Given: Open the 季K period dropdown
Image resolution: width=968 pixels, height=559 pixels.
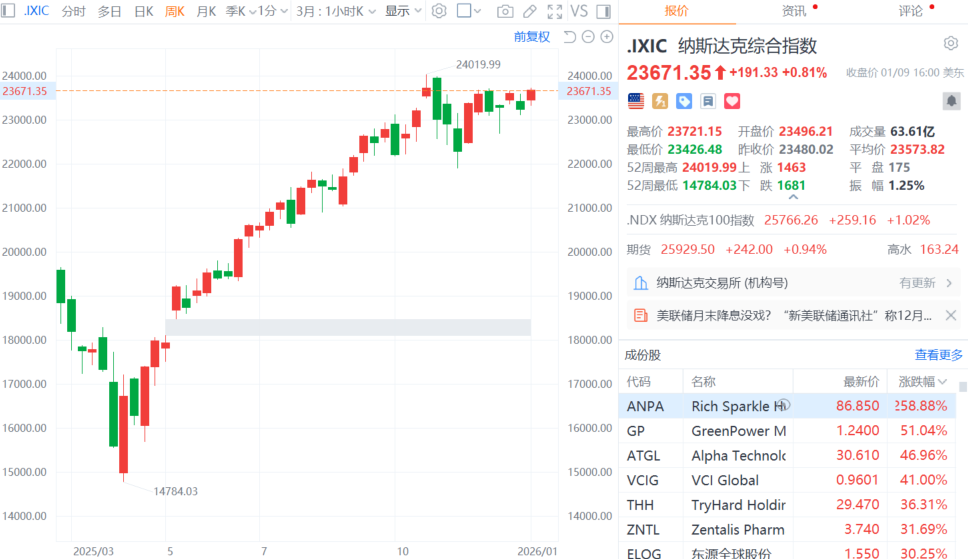Looking at the screenshot, I should 241,11.
